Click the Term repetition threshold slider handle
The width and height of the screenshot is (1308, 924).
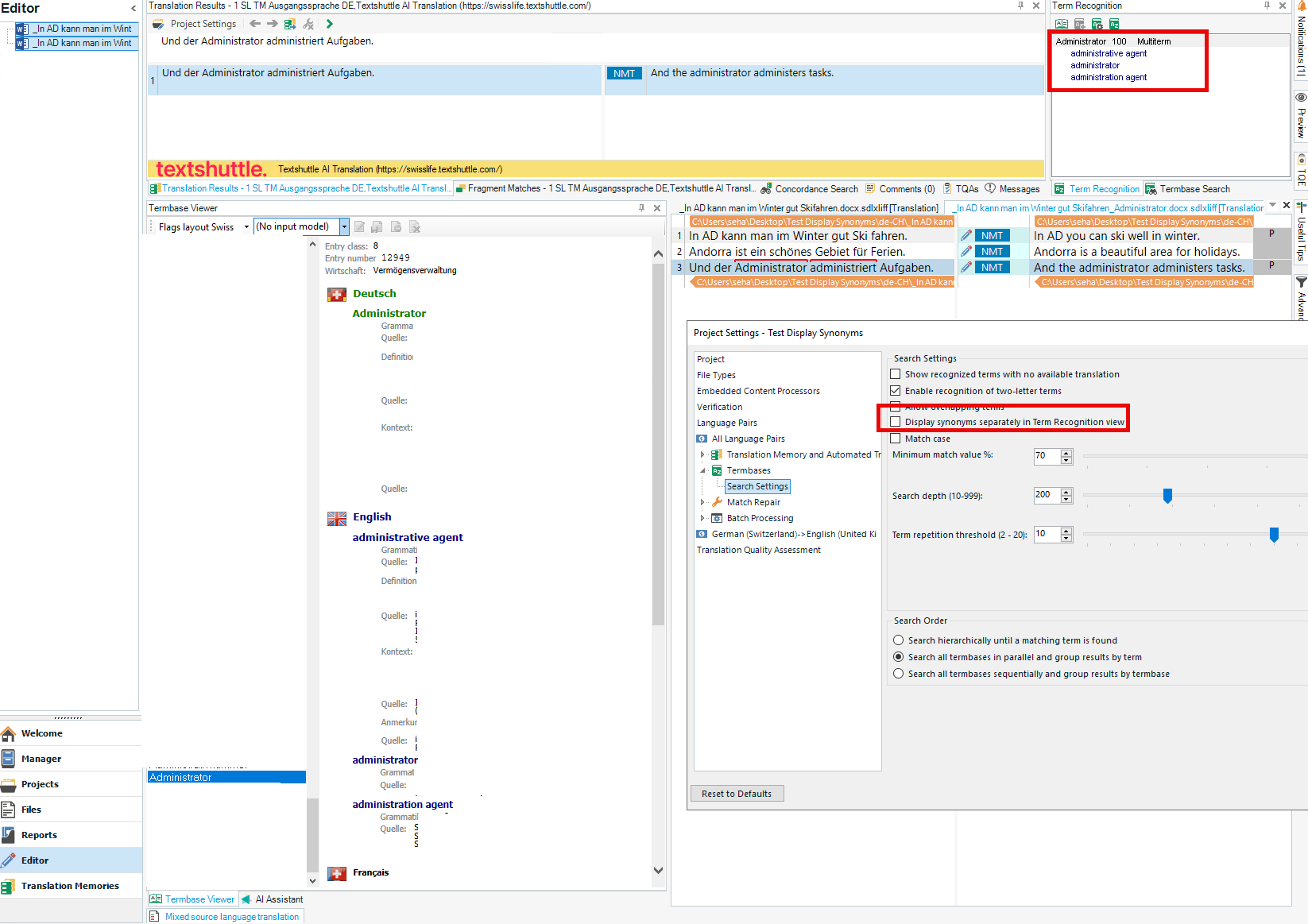(x=1274, y=535)
